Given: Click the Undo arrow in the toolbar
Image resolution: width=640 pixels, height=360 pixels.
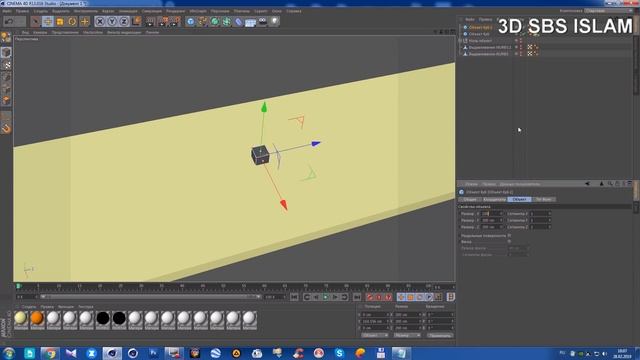Looking at the screenshot, I should (9, 21).
